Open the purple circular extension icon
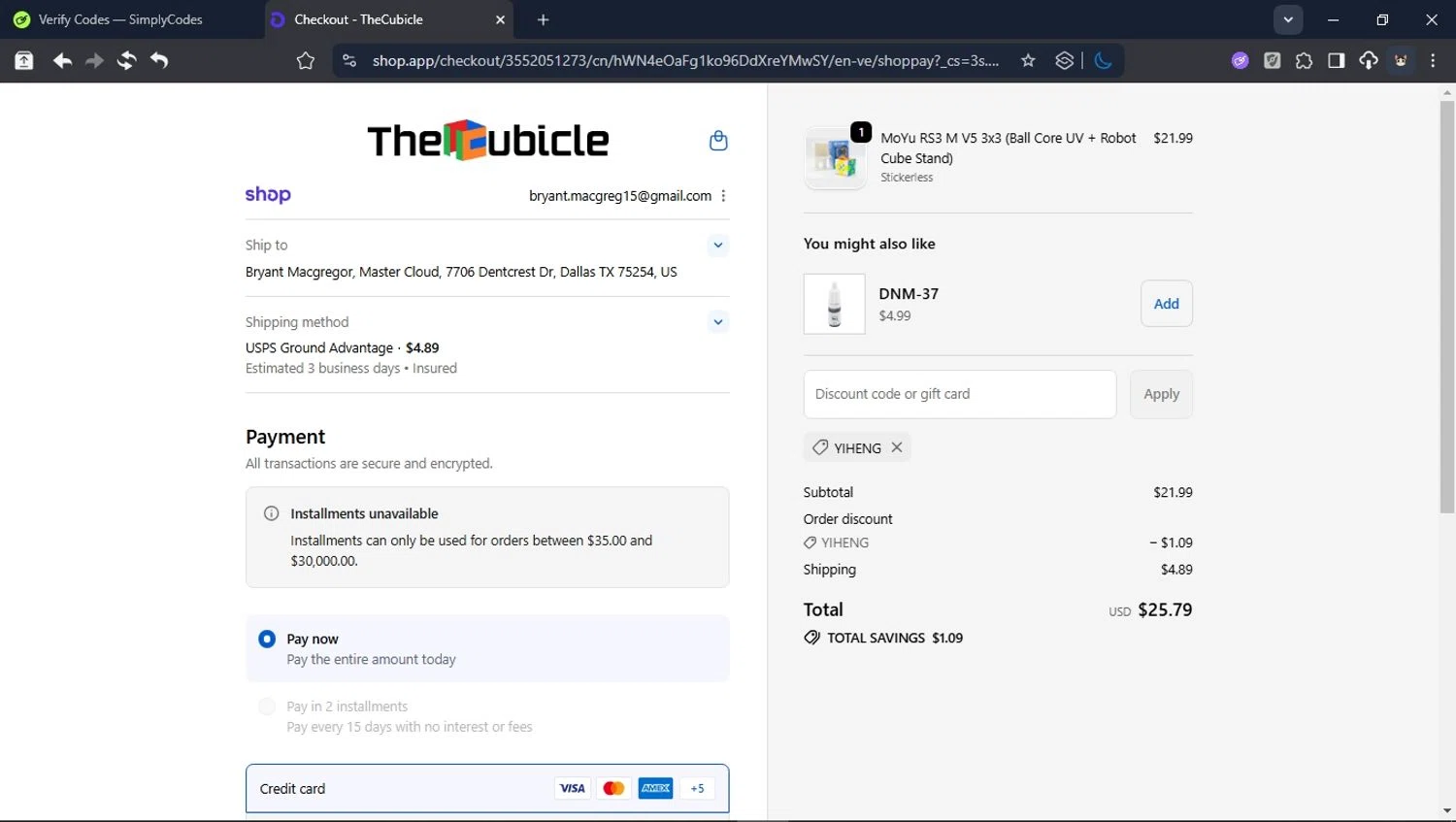The height and width of the screenshot is (822, 1456). (1240, 60)
